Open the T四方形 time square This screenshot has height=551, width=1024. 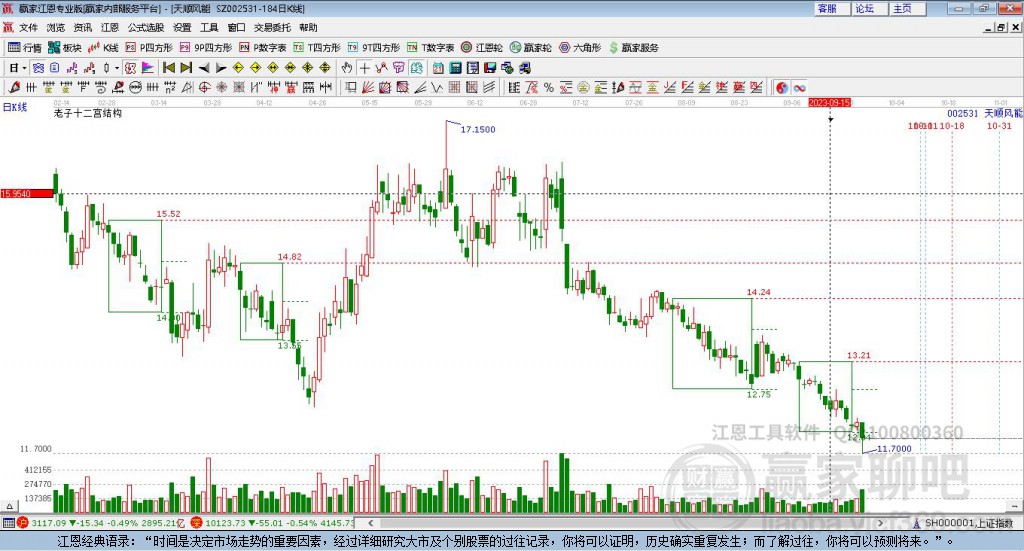point(317,48)
